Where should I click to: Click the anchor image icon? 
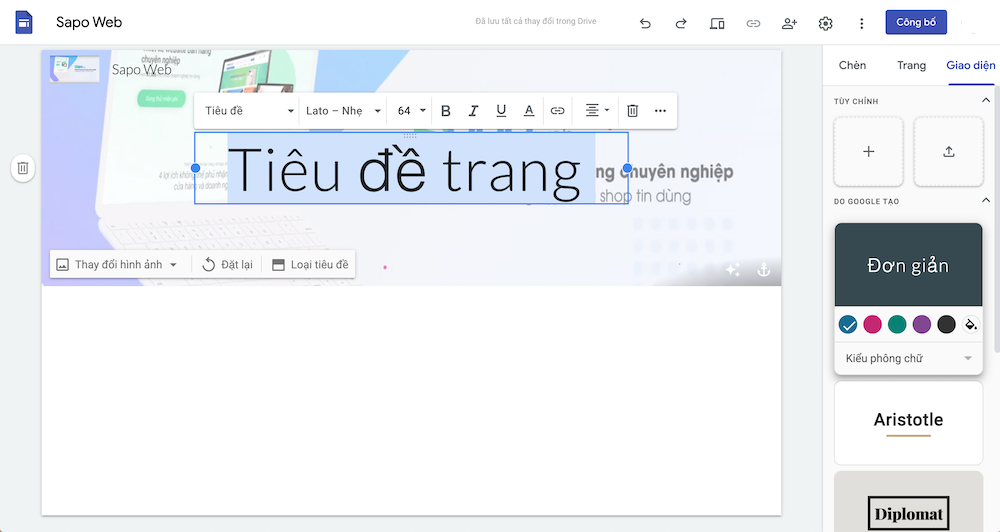(x=763, y=270)
